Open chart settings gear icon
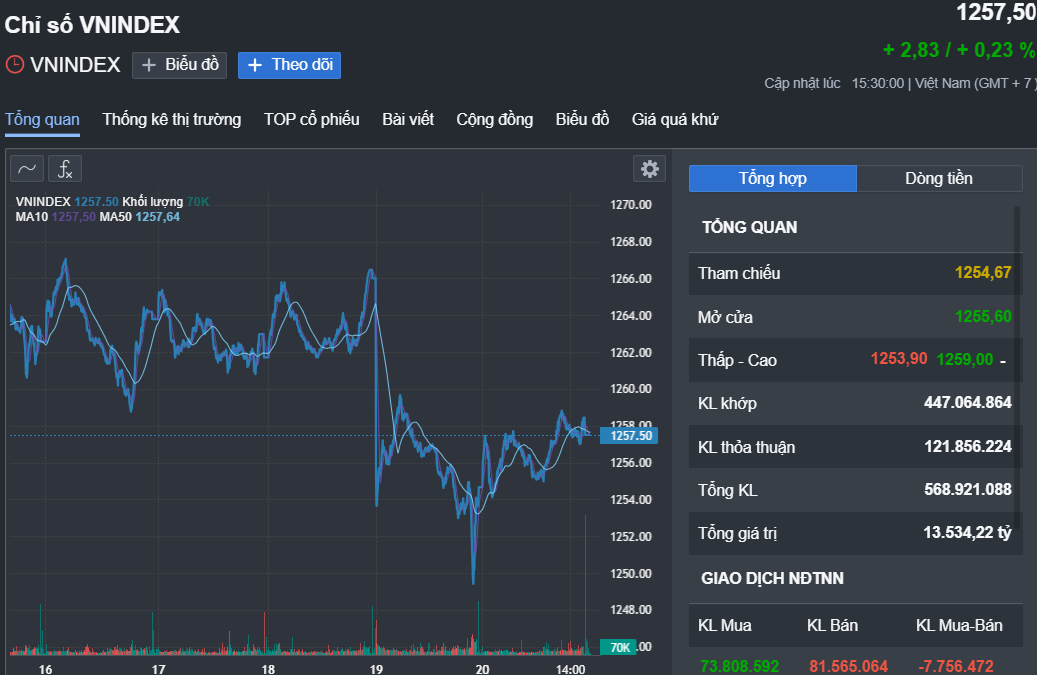1037x675 pixels. tap(649, 169)
